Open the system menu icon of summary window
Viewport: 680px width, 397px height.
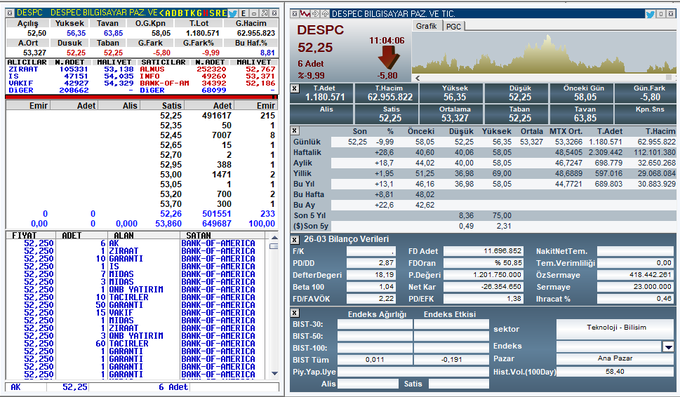(x=295, y=14)
